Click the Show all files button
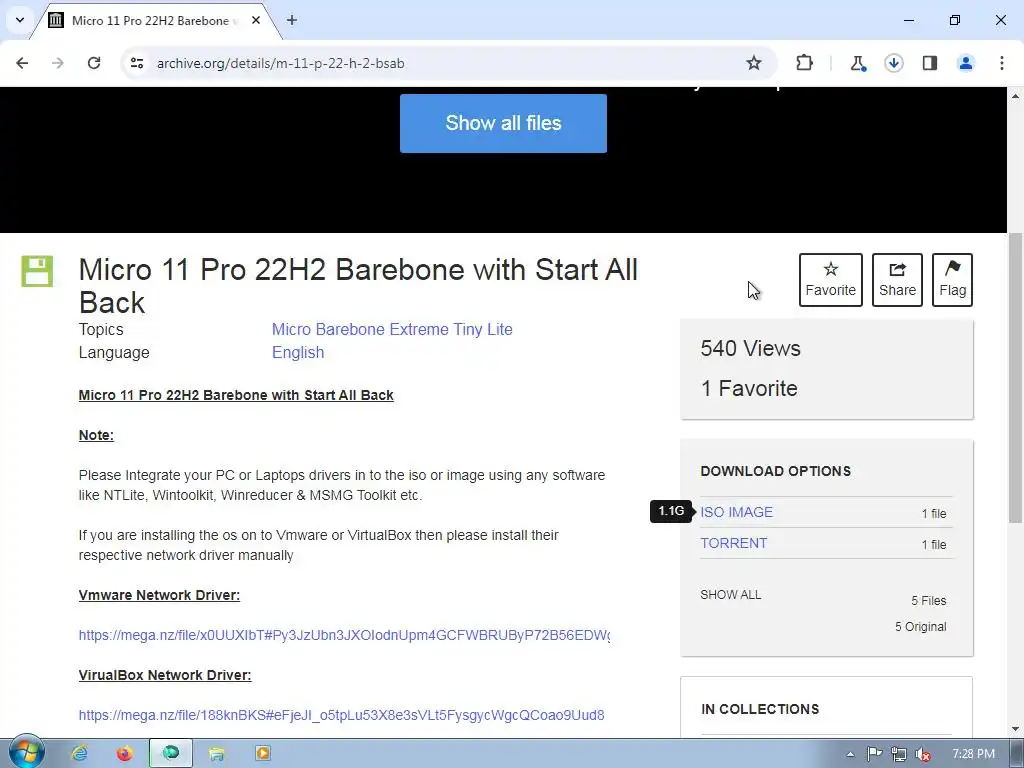Viewport: 1024px width, 768px height. [503, 123]
